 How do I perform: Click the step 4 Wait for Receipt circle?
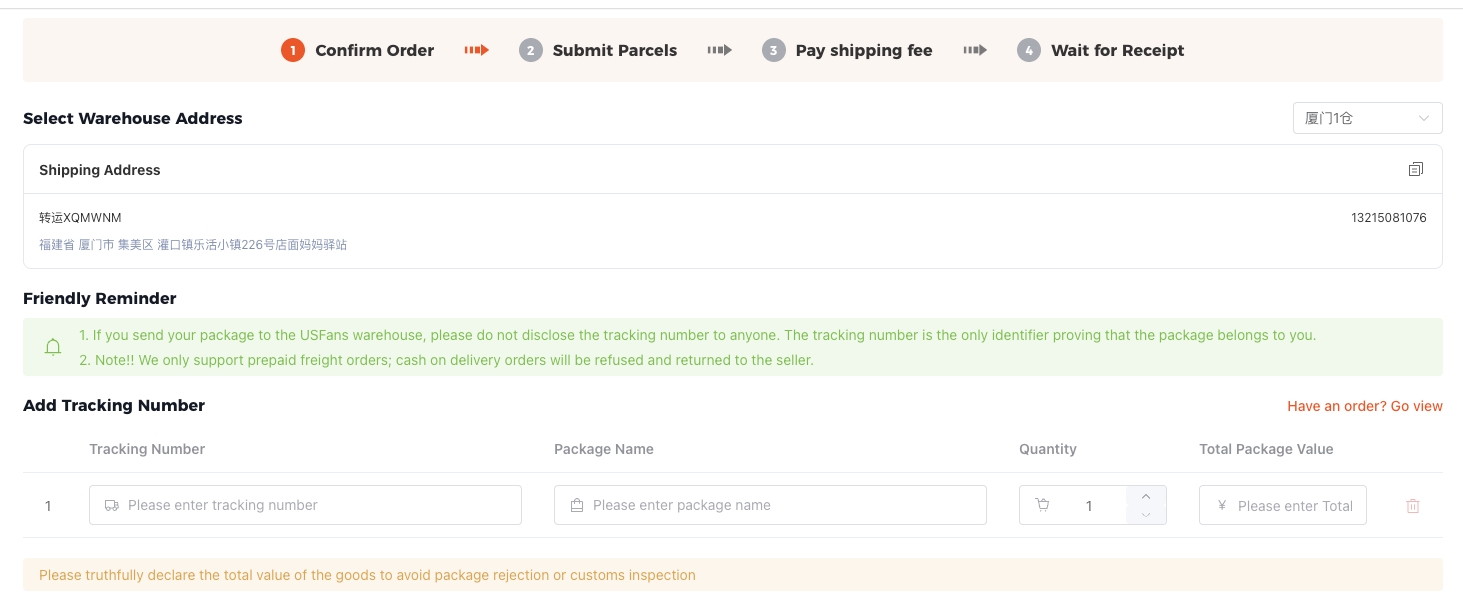1029,50
